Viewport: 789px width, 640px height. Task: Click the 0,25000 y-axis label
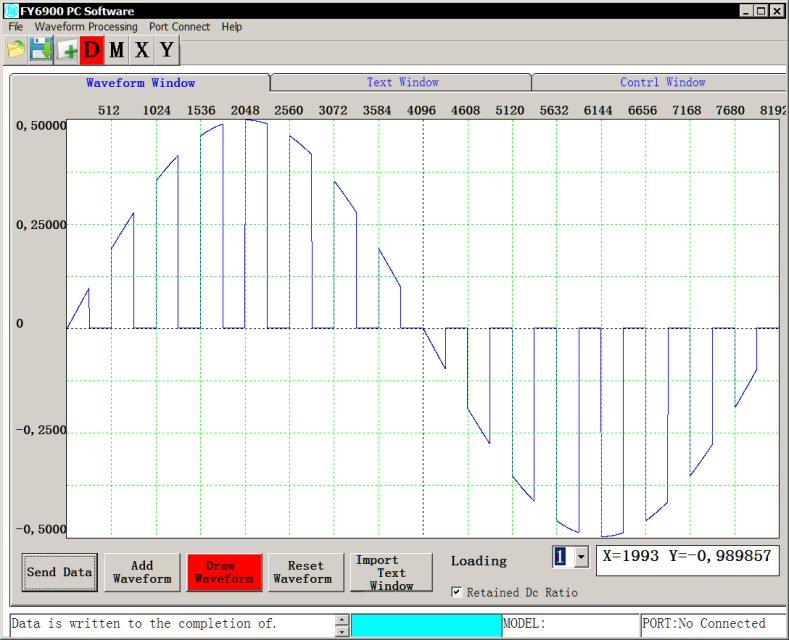pyautogui.click(x=41, y=225)
